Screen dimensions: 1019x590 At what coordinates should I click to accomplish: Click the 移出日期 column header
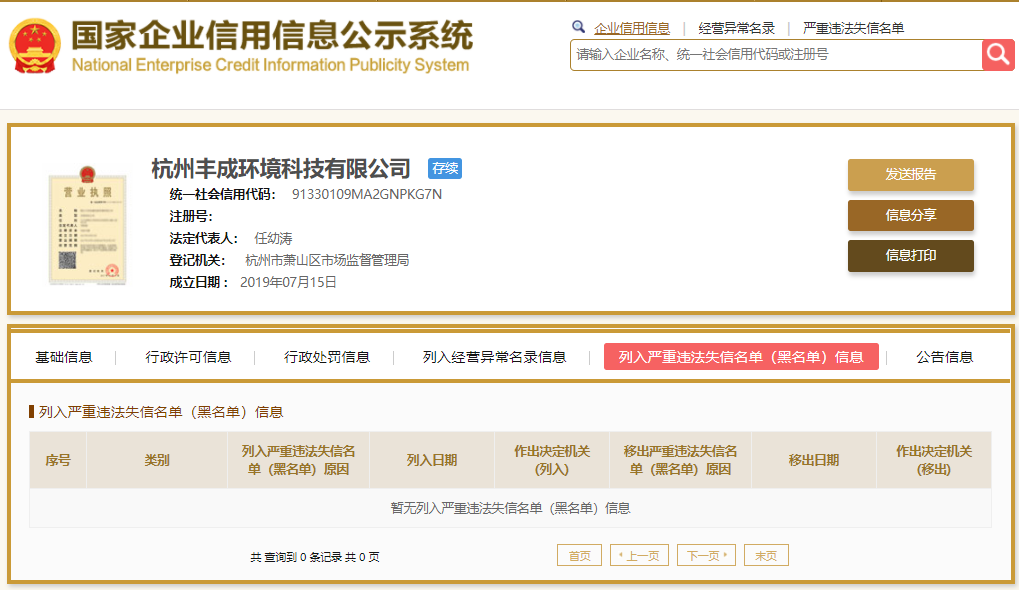click(x=814, y=460)
